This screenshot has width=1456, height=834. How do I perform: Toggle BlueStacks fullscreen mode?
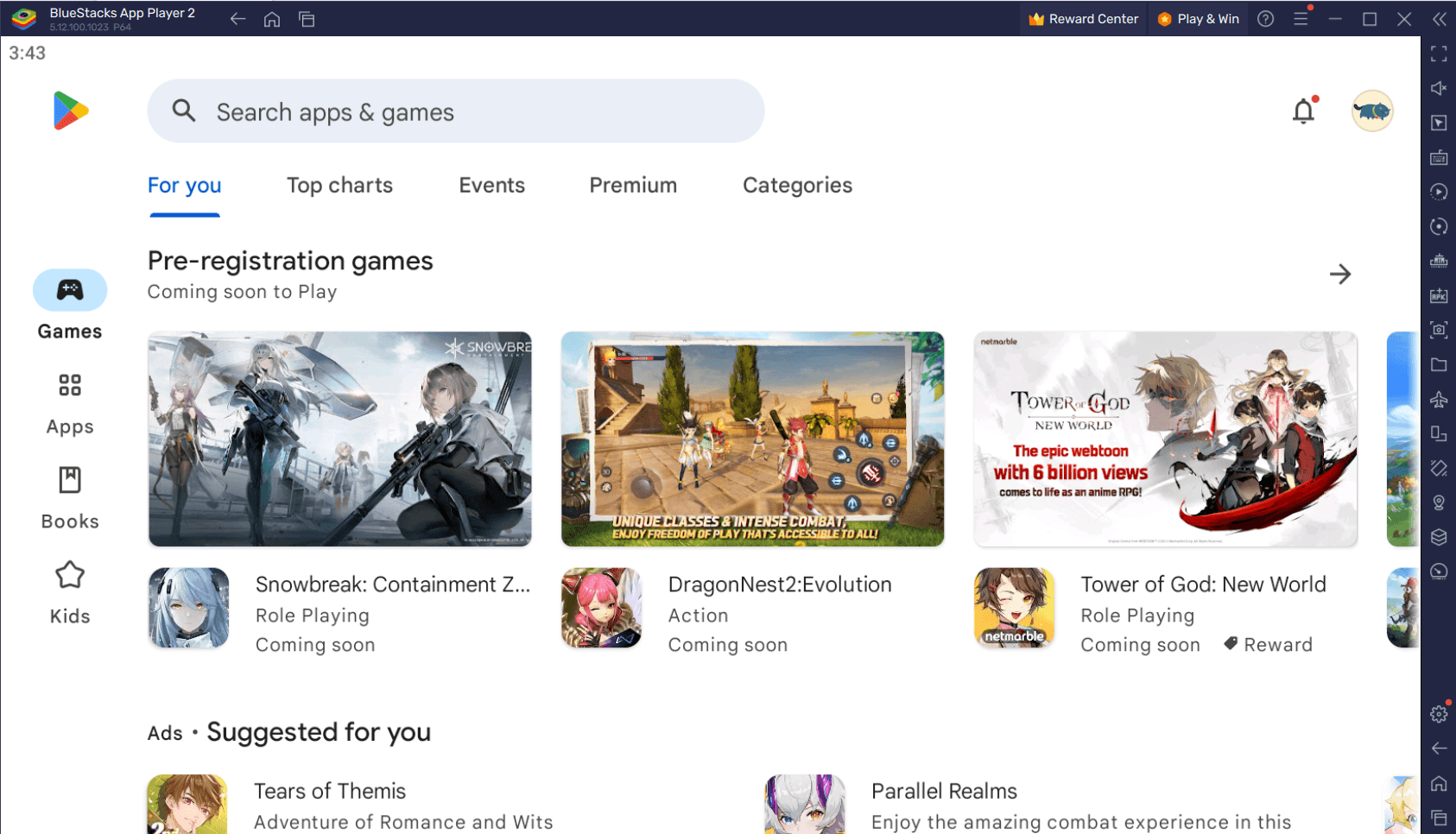pyautogui.click(x=1439, y=54)
